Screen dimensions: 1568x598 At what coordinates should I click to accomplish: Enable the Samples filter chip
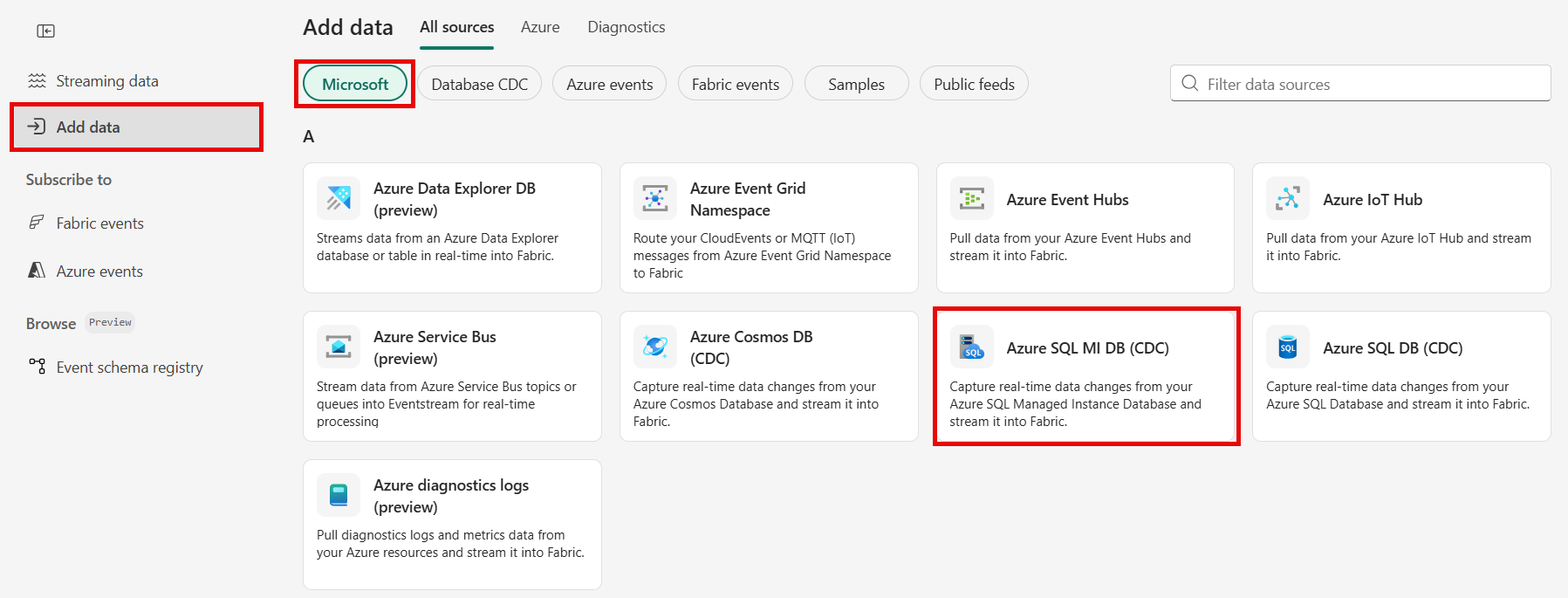(x=856, y=84)
